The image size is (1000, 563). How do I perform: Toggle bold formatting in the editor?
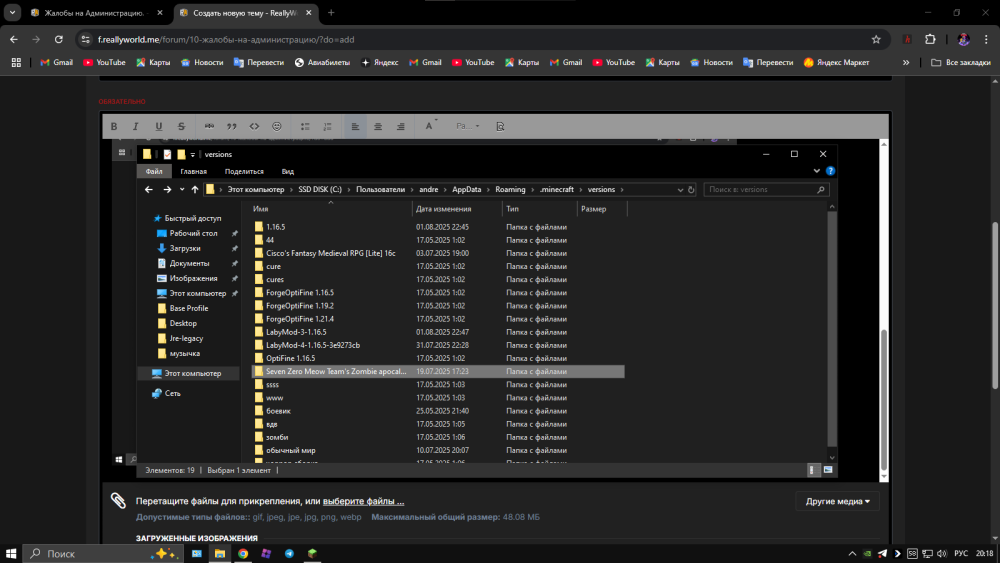[114, 126]
